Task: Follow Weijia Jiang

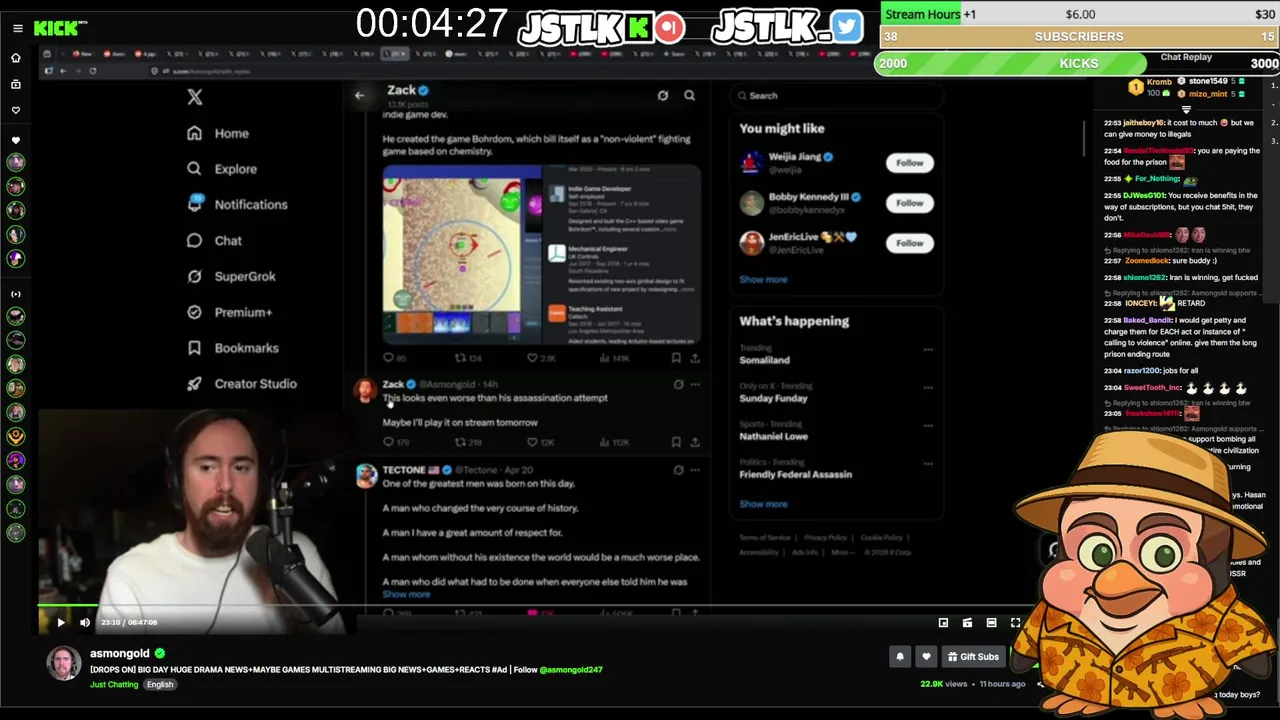Action: [909, 162]
